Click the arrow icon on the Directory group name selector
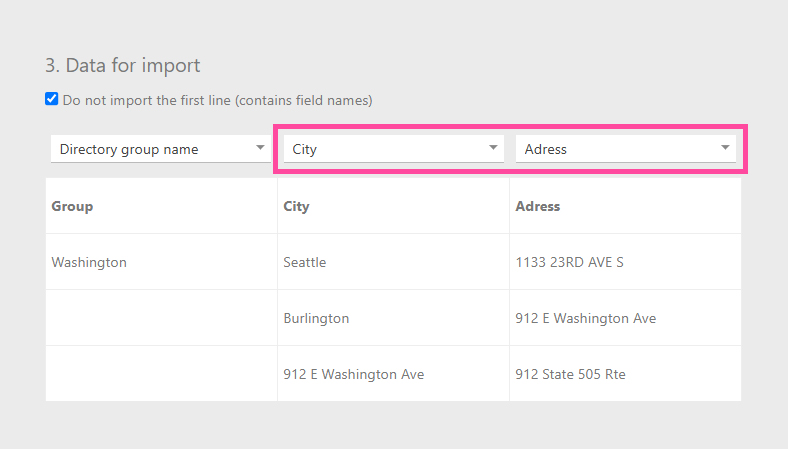The width and height of the screenshot is (788, 449). click(261, 148)
